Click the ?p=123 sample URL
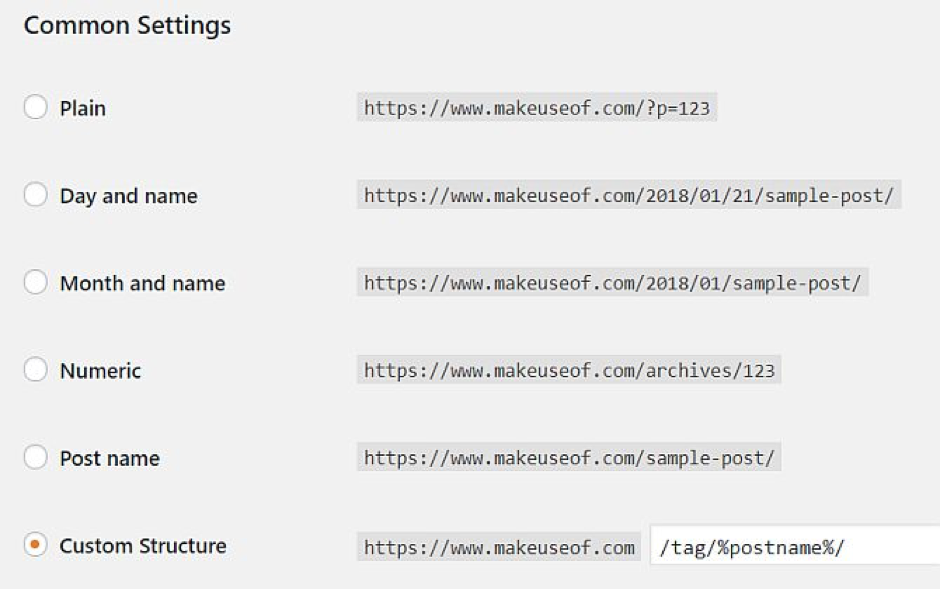 point(537,108)
